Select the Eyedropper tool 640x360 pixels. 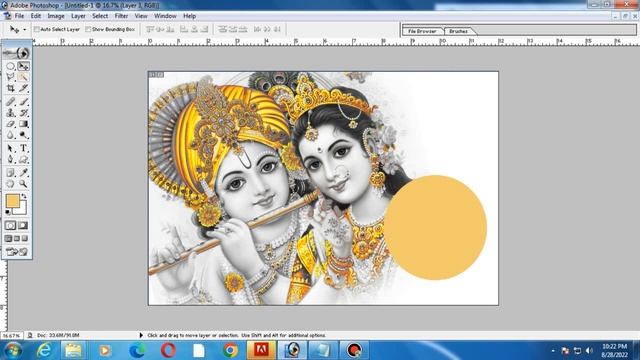23,173
